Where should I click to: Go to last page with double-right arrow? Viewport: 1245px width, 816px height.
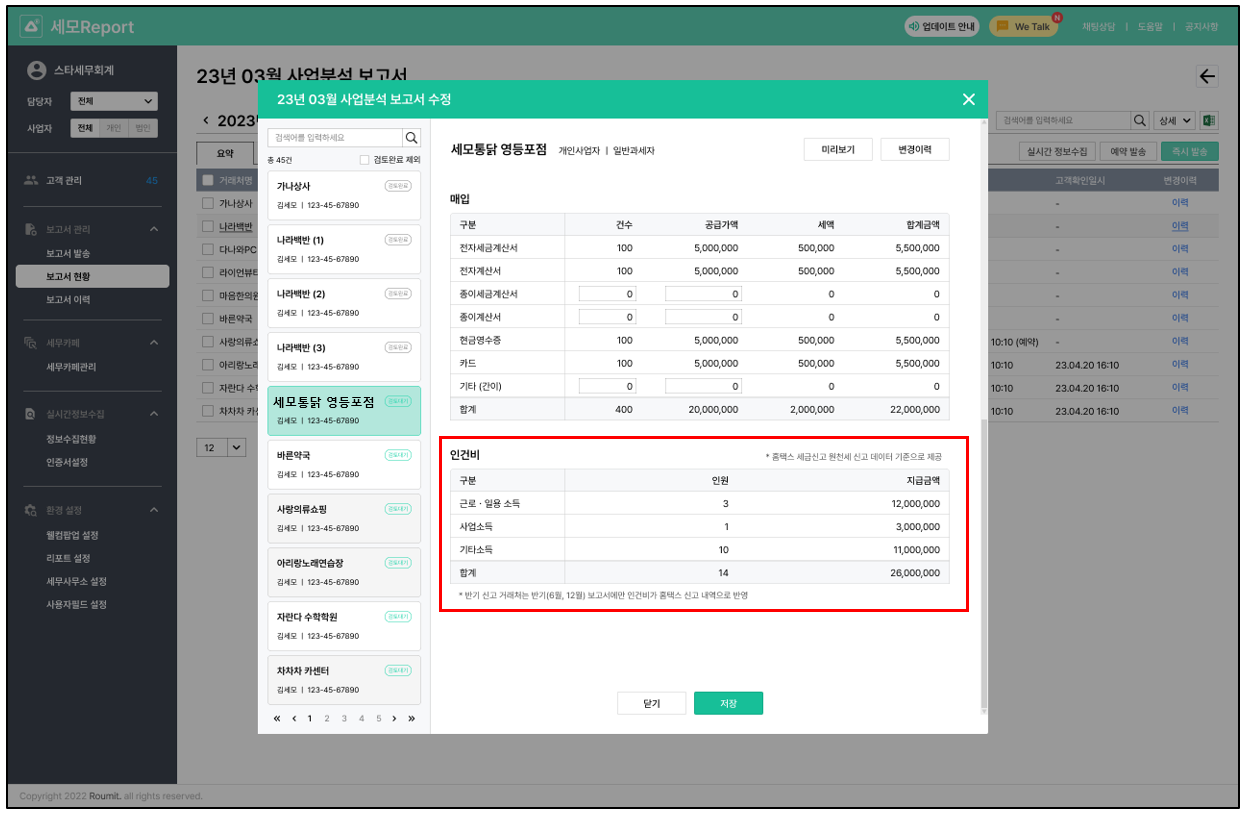point(411,718)
